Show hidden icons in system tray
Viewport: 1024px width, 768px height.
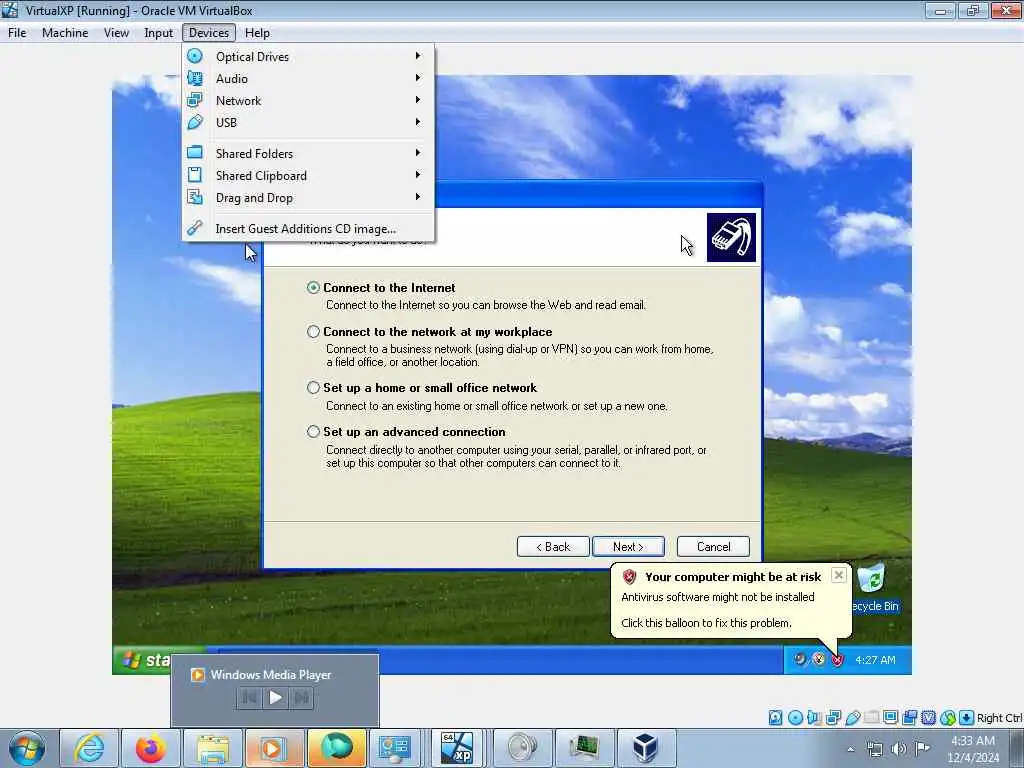tap(850, 749)
